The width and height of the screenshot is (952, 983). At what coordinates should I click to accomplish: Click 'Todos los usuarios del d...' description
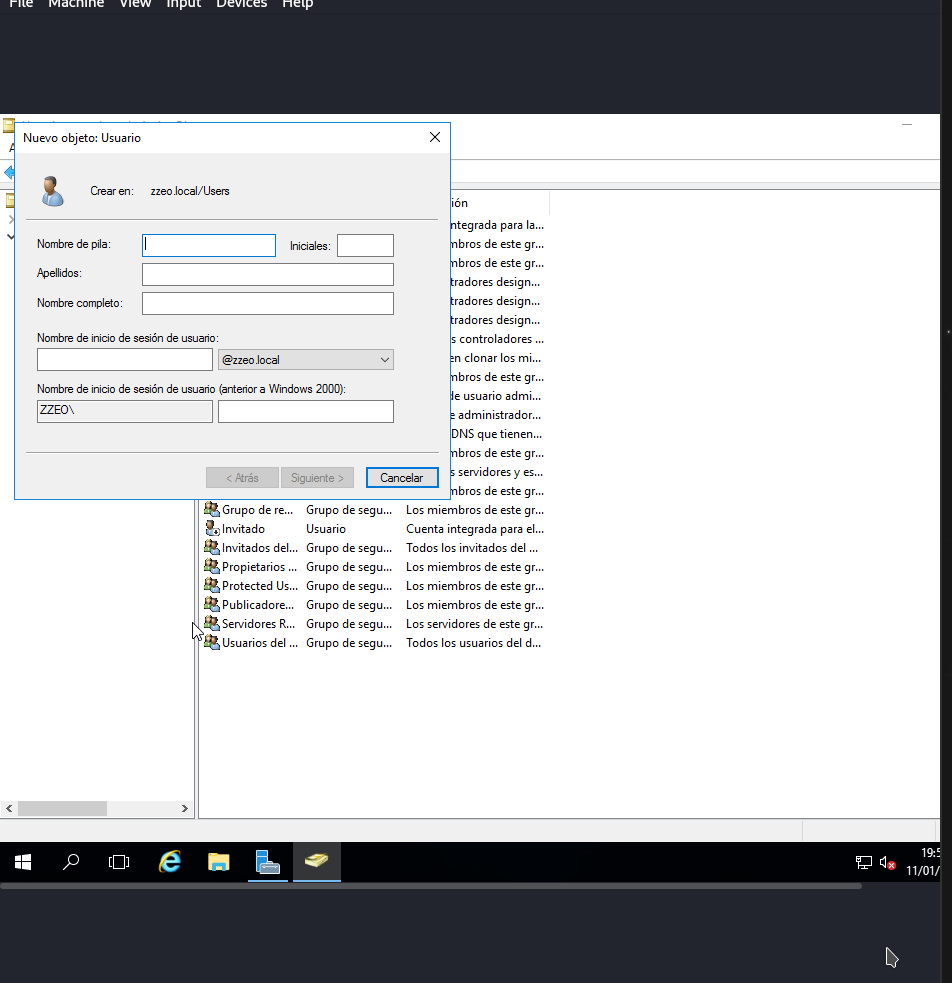[x=473, y=643]
